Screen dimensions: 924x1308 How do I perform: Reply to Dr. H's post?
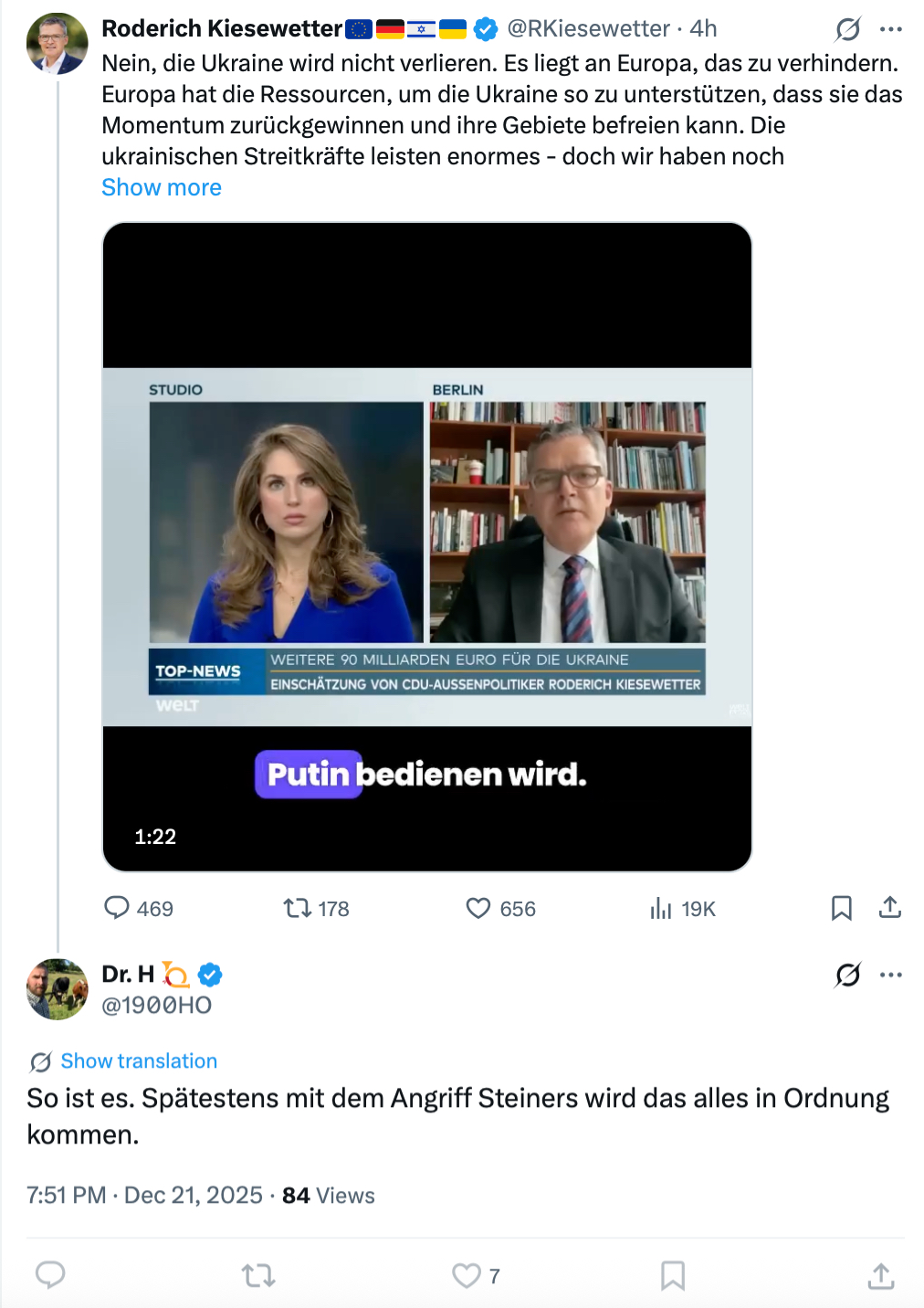(50, 1275)
